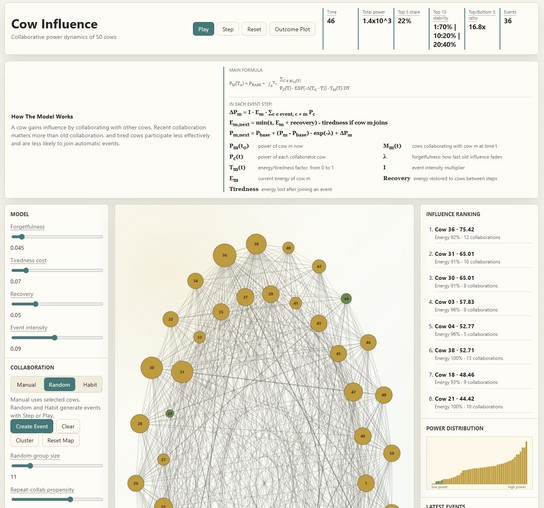Select green cow node 44
Image resolution: width=544 pixels, height=508 pixels.
point(346,298)
